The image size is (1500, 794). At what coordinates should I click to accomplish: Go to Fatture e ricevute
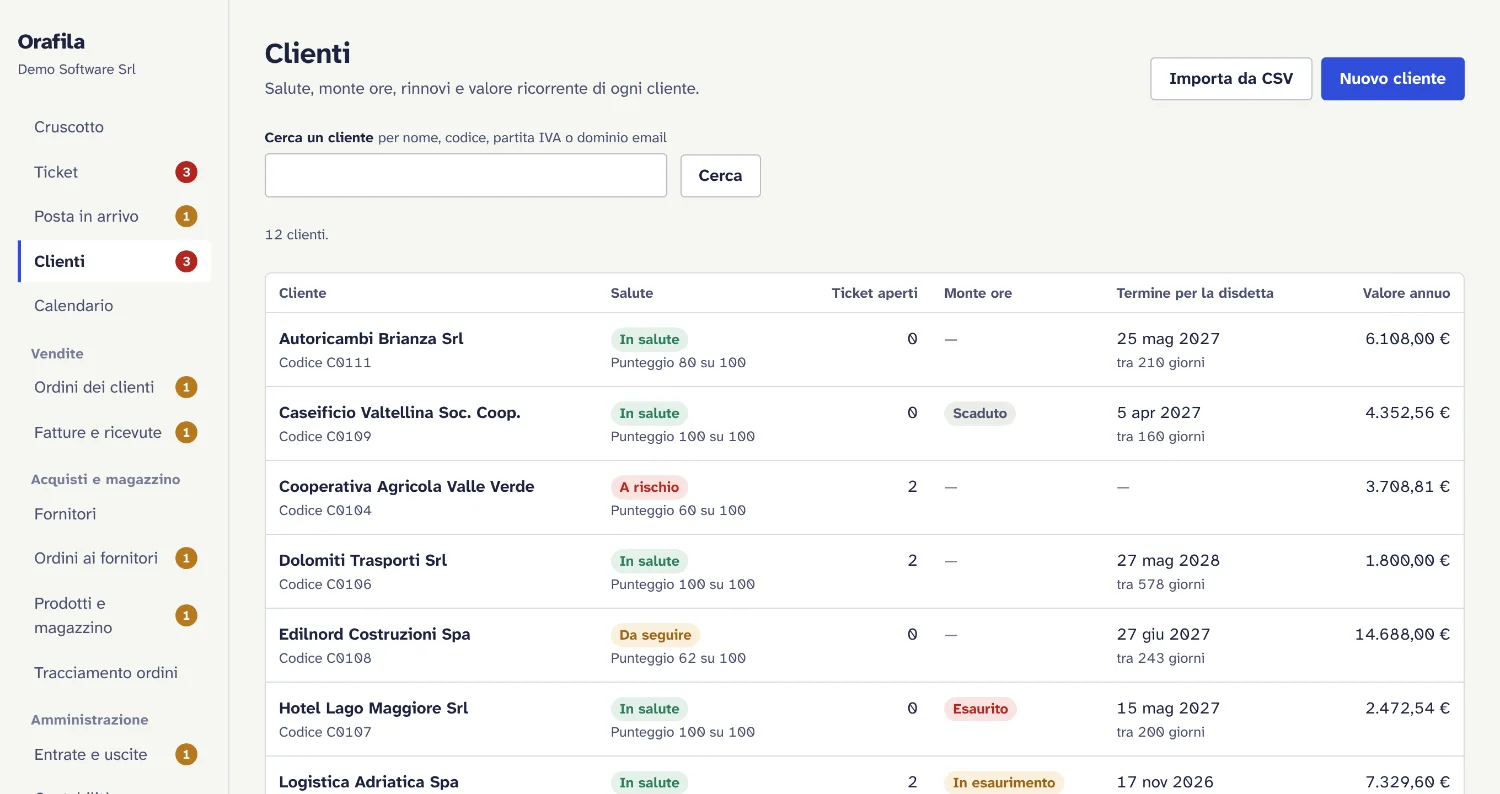pyautogui.click(x=114, y=432)
